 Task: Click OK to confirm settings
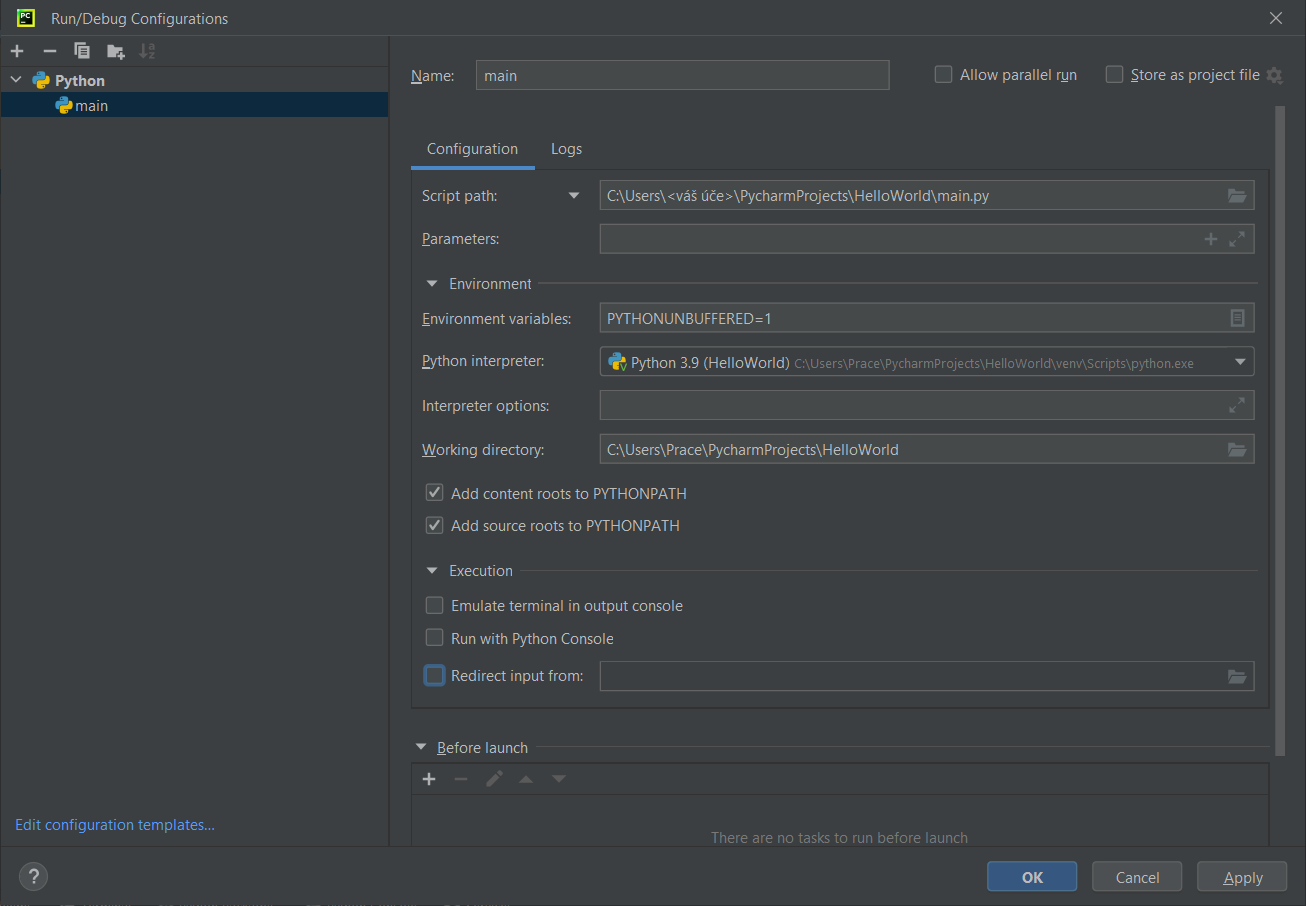(x=1032, y=877)
